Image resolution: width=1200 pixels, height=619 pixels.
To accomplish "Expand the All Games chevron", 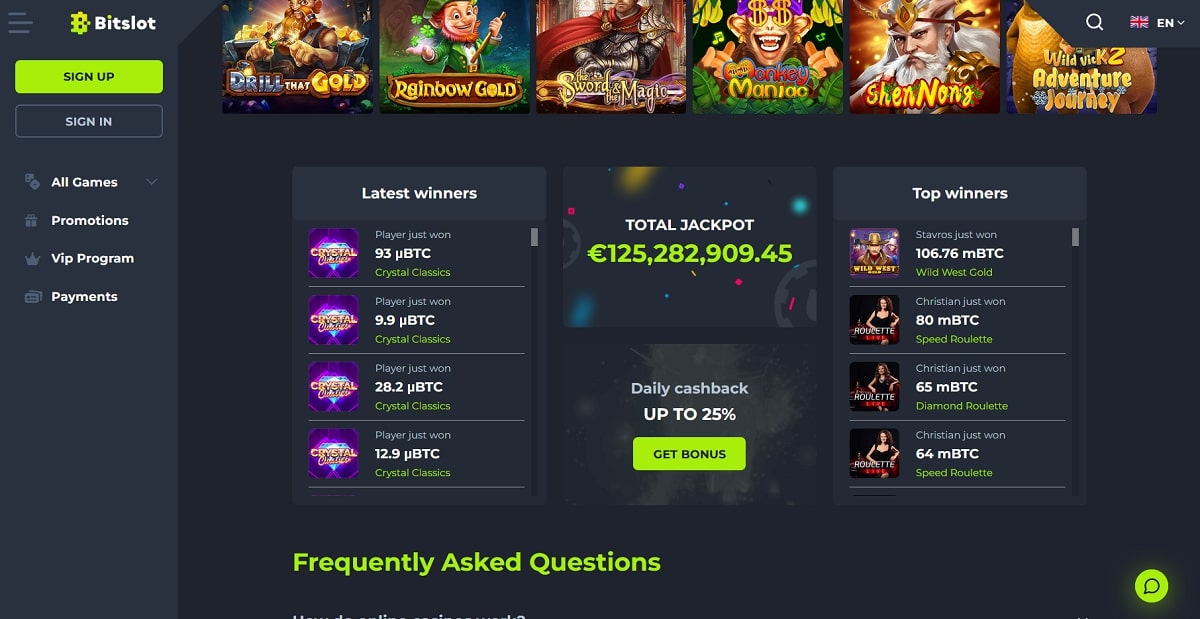I will tap(152, 182).
